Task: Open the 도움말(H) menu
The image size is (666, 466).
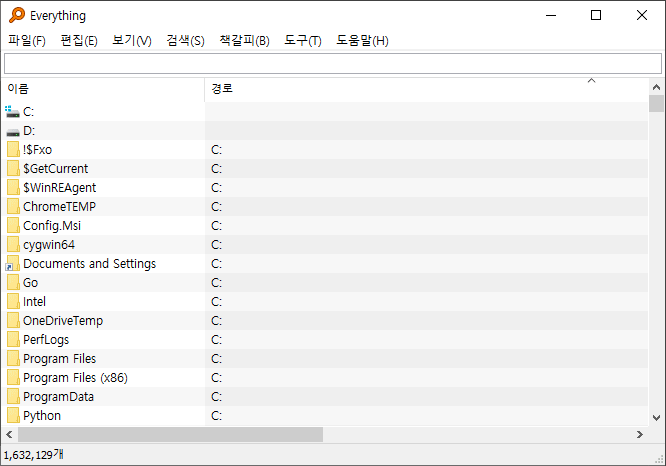Action: point(362,41)
